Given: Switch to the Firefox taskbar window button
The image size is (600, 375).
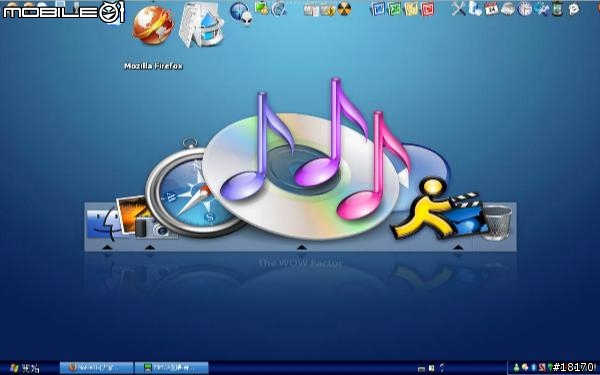Looking at the screenshot, I should click(96, 368).
